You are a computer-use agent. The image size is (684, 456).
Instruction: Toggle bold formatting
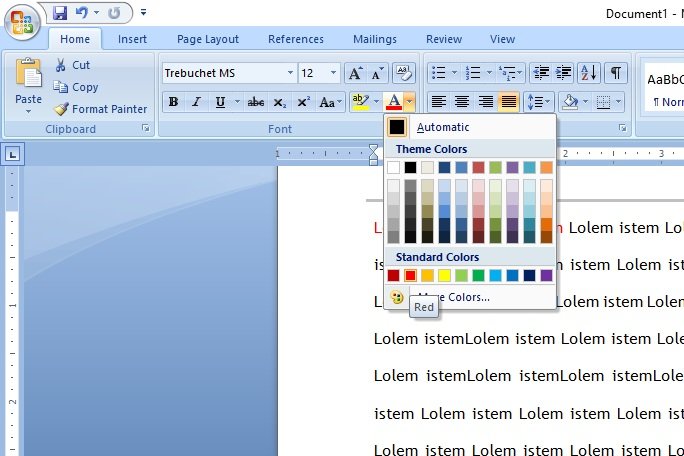[173, 102]
